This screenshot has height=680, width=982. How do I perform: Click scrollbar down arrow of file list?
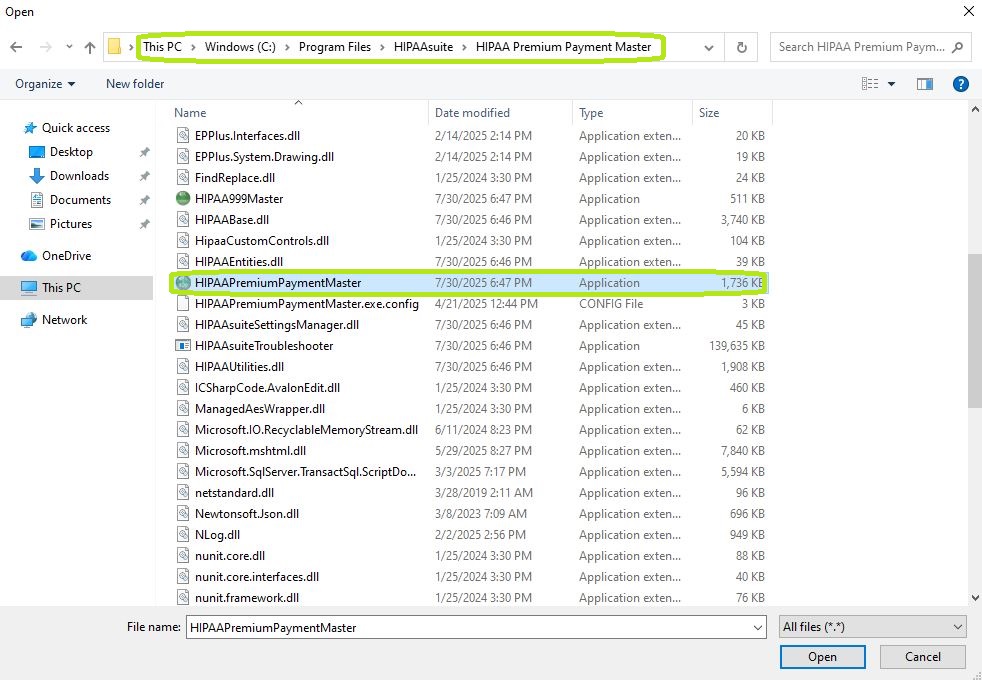[974, 598]
